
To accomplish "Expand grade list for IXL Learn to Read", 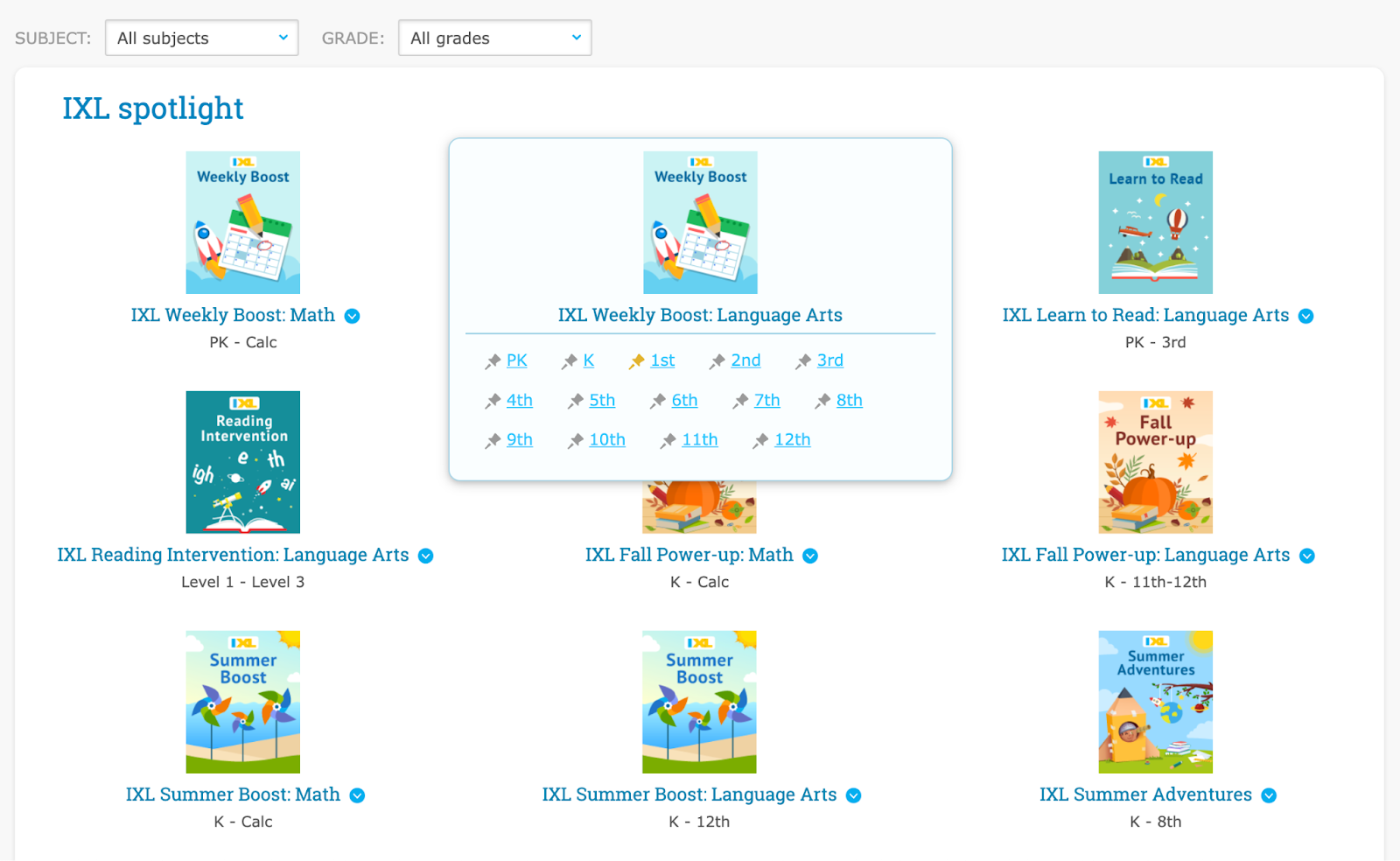I will [1306, 316].
